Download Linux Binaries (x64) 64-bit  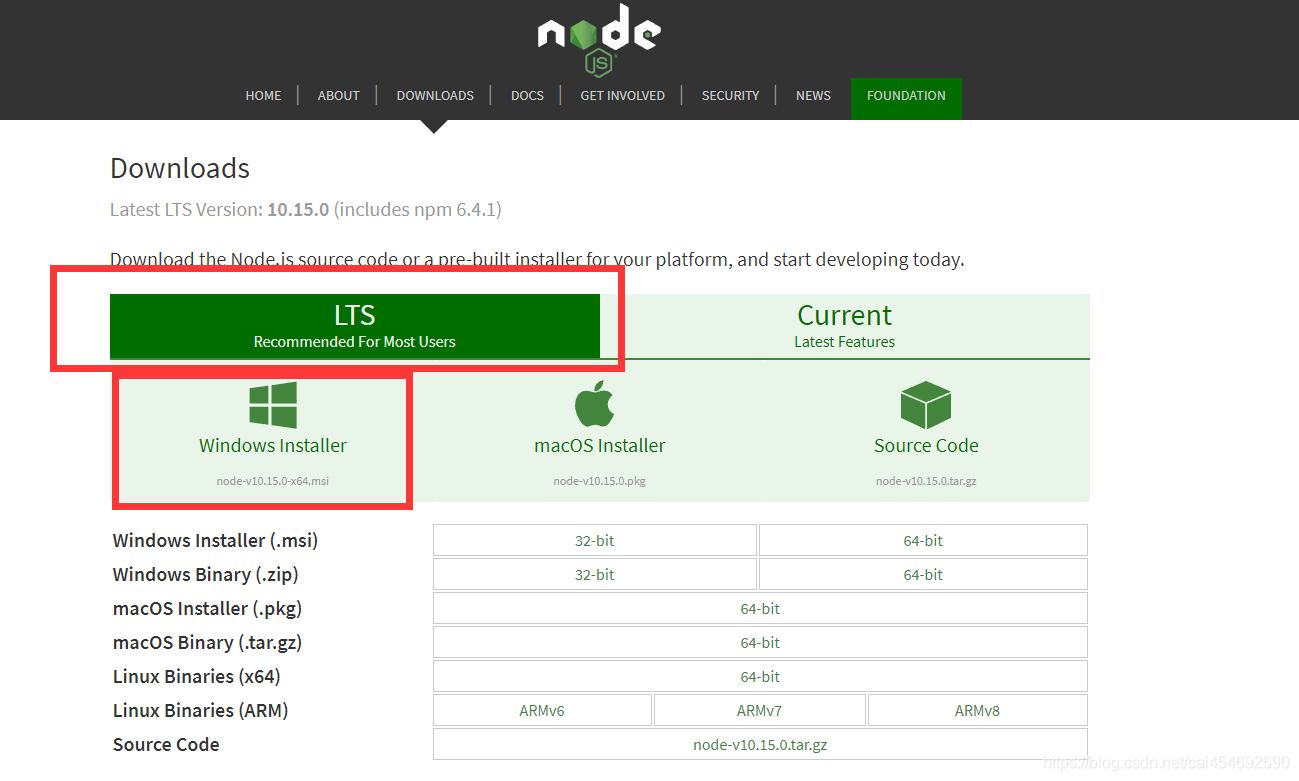(x=760, y=676)
